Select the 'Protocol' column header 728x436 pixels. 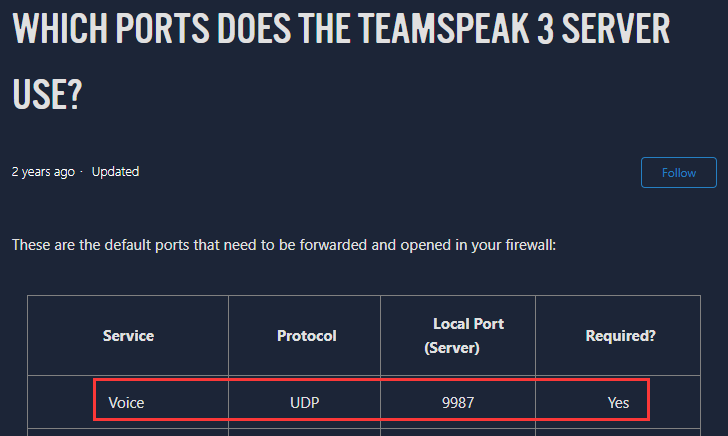[x=306, y=336]
